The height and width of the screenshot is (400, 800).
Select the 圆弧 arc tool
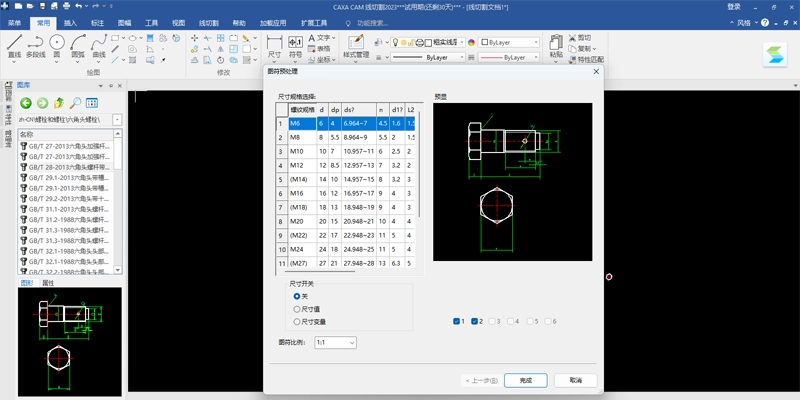pyautogui.click(x=78, y=46)
